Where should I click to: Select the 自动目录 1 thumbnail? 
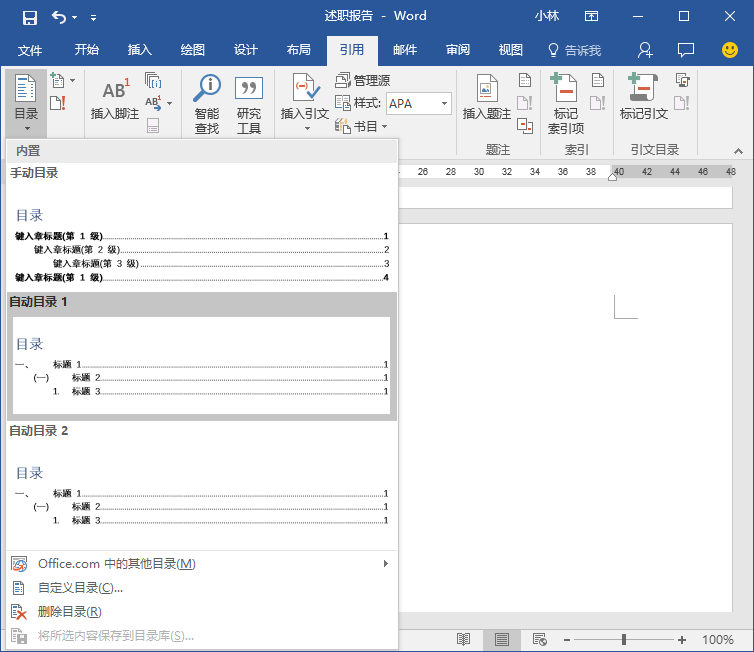coord(201,365)
